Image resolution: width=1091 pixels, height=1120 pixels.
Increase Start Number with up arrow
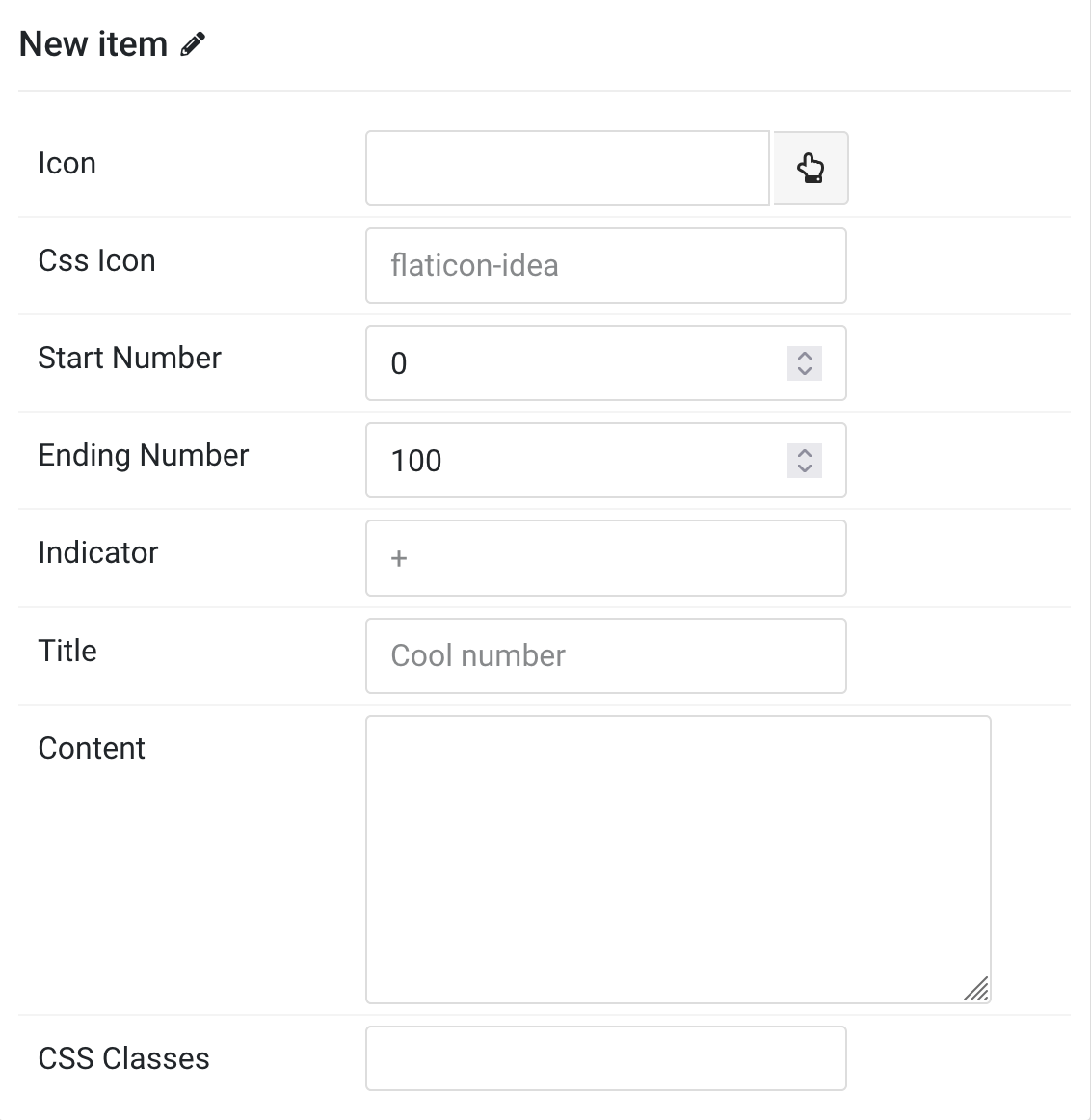point(805,355)
